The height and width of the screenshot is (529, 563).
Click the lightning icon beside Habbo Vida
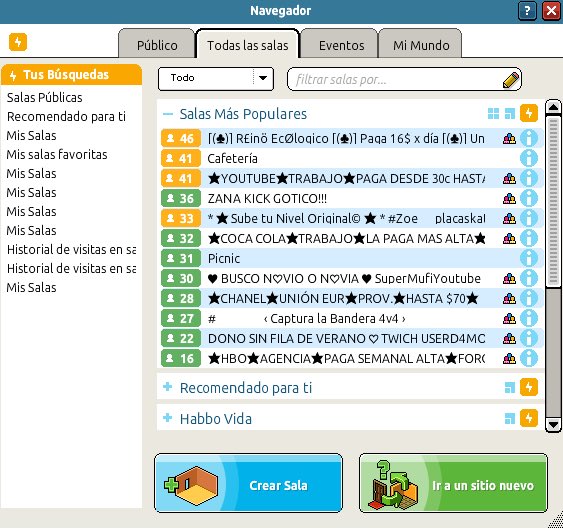coord(529,418)
